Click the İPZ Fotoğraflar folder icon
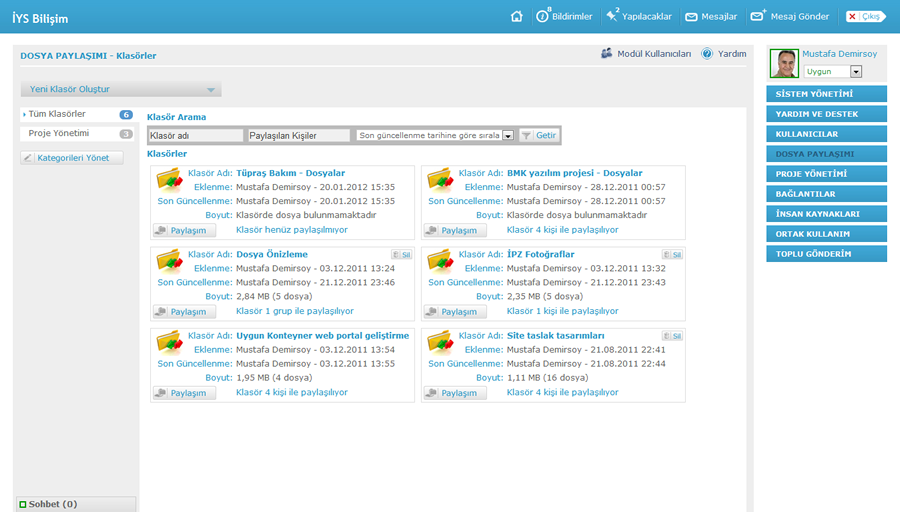 coord(439,261)
